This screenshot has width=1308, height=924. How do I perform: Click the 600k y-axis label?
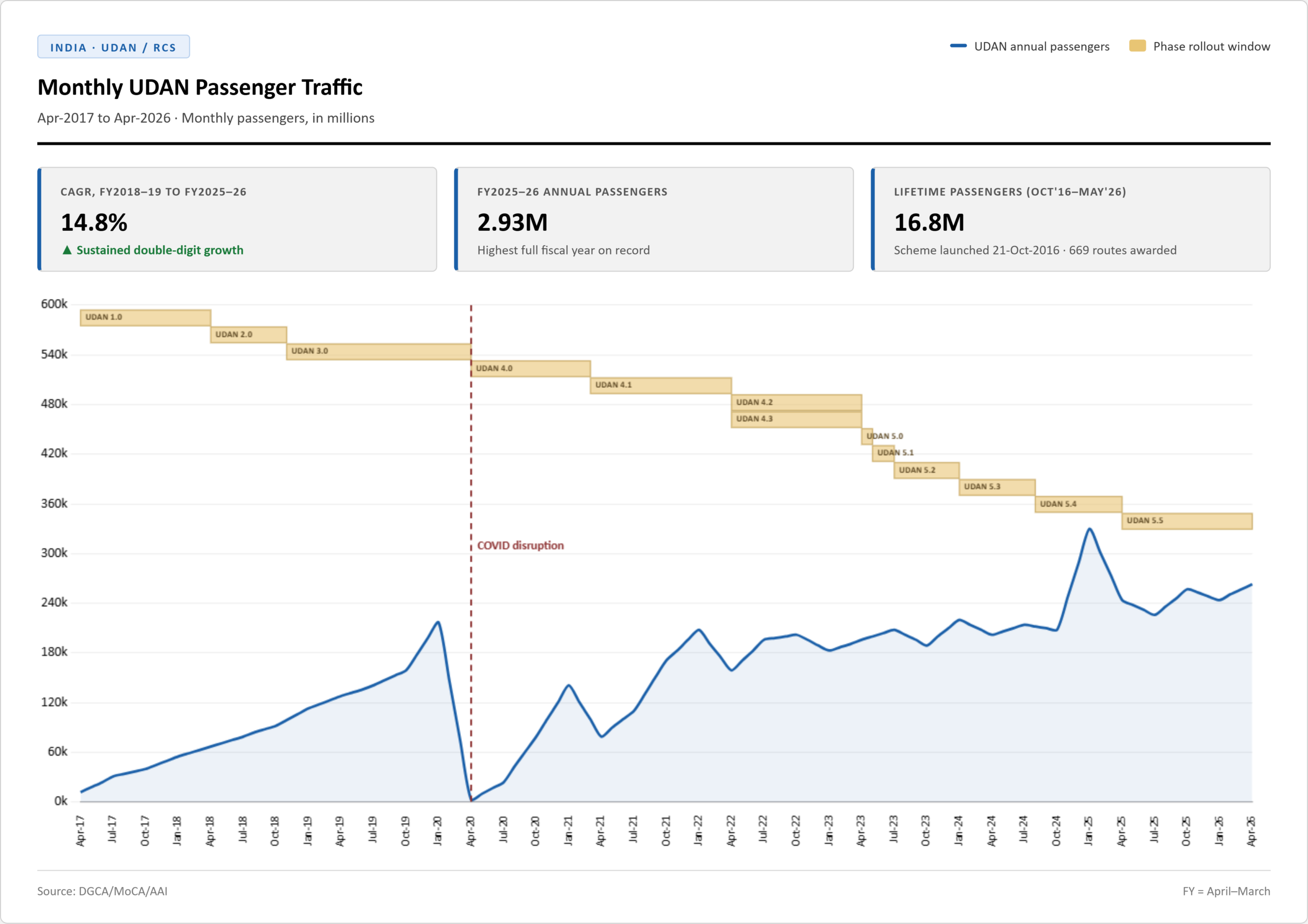(54, 304)
